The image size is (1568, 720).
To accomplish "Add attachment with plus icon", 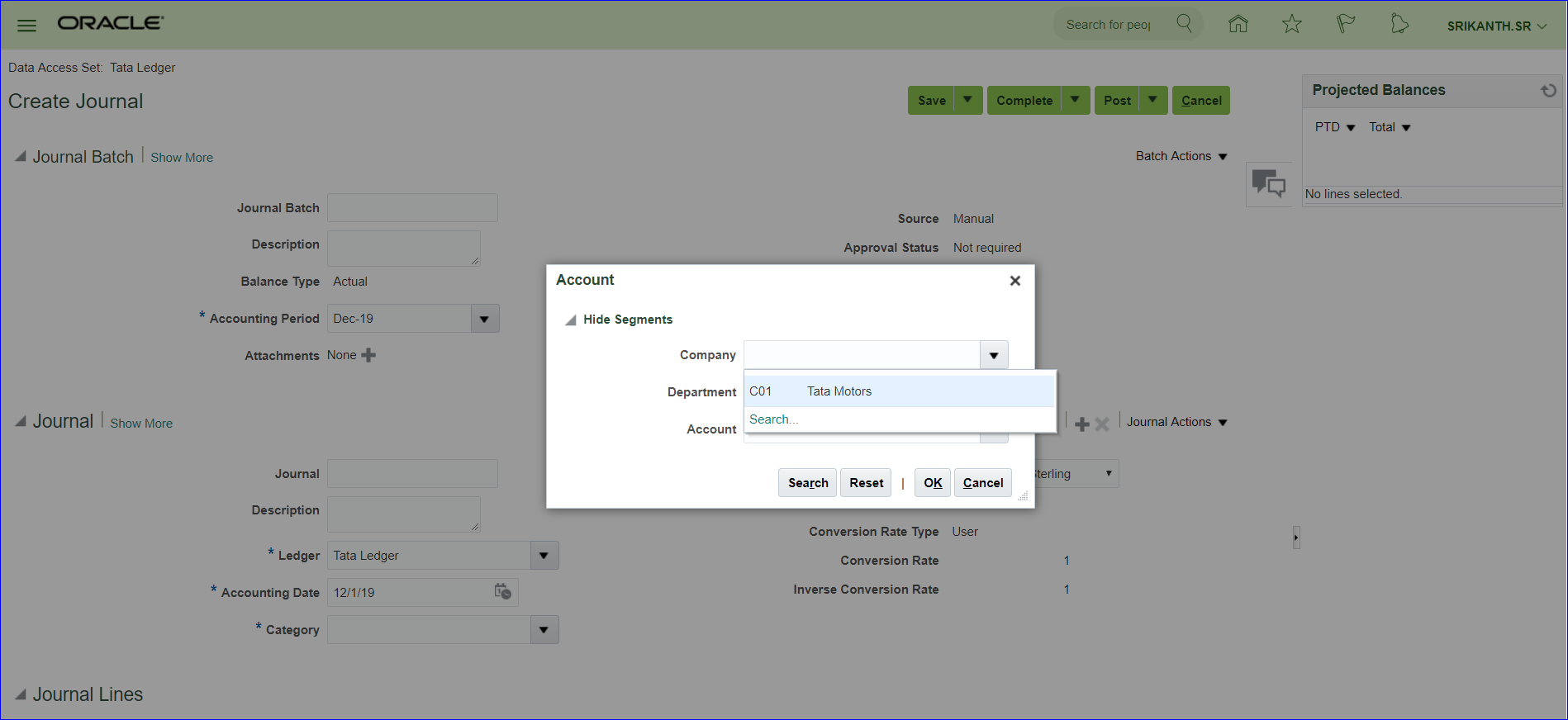I will tap(368, 355).
